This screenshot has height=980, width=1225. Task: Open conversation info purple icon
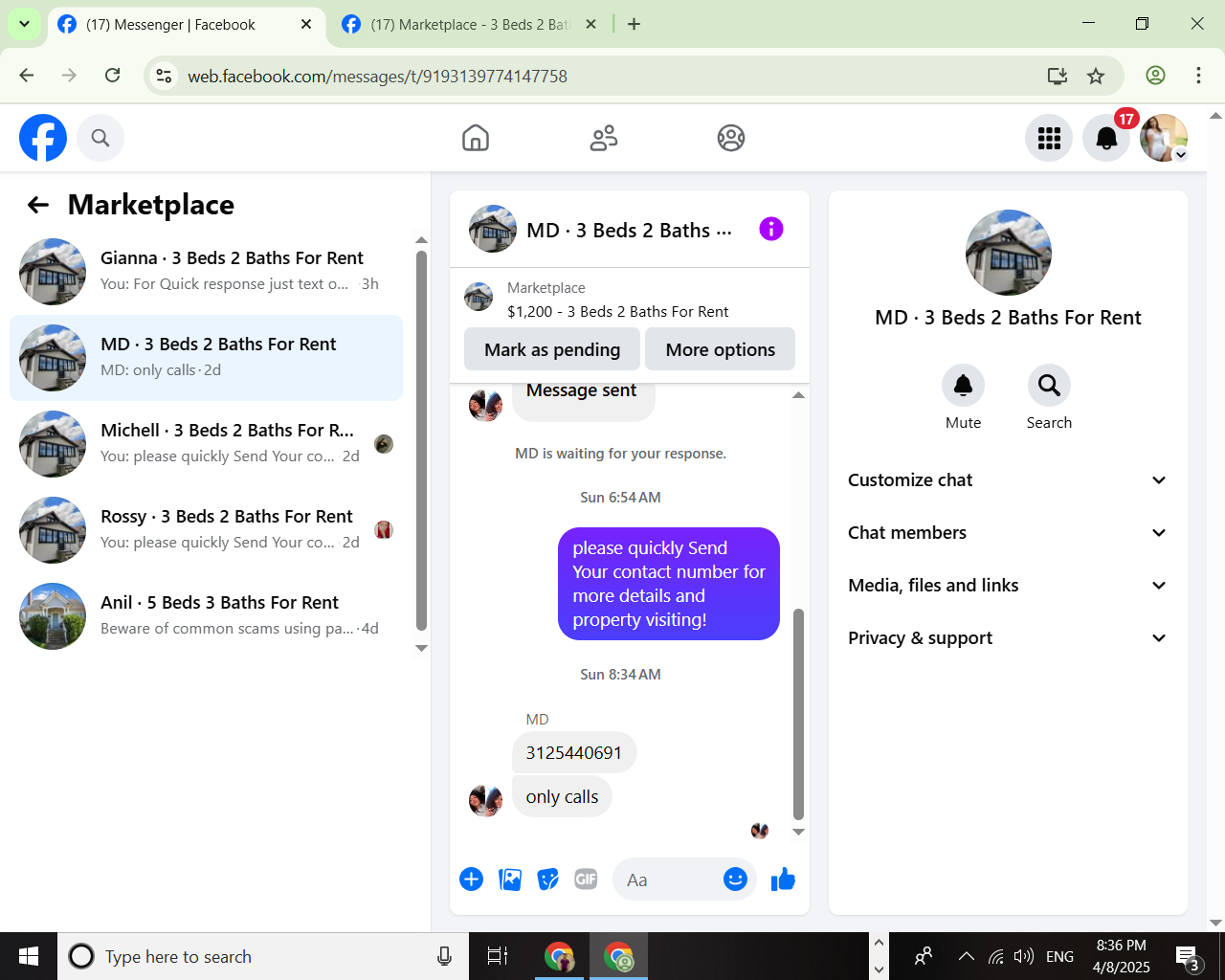pyautogui.click(x=771, y=229)
